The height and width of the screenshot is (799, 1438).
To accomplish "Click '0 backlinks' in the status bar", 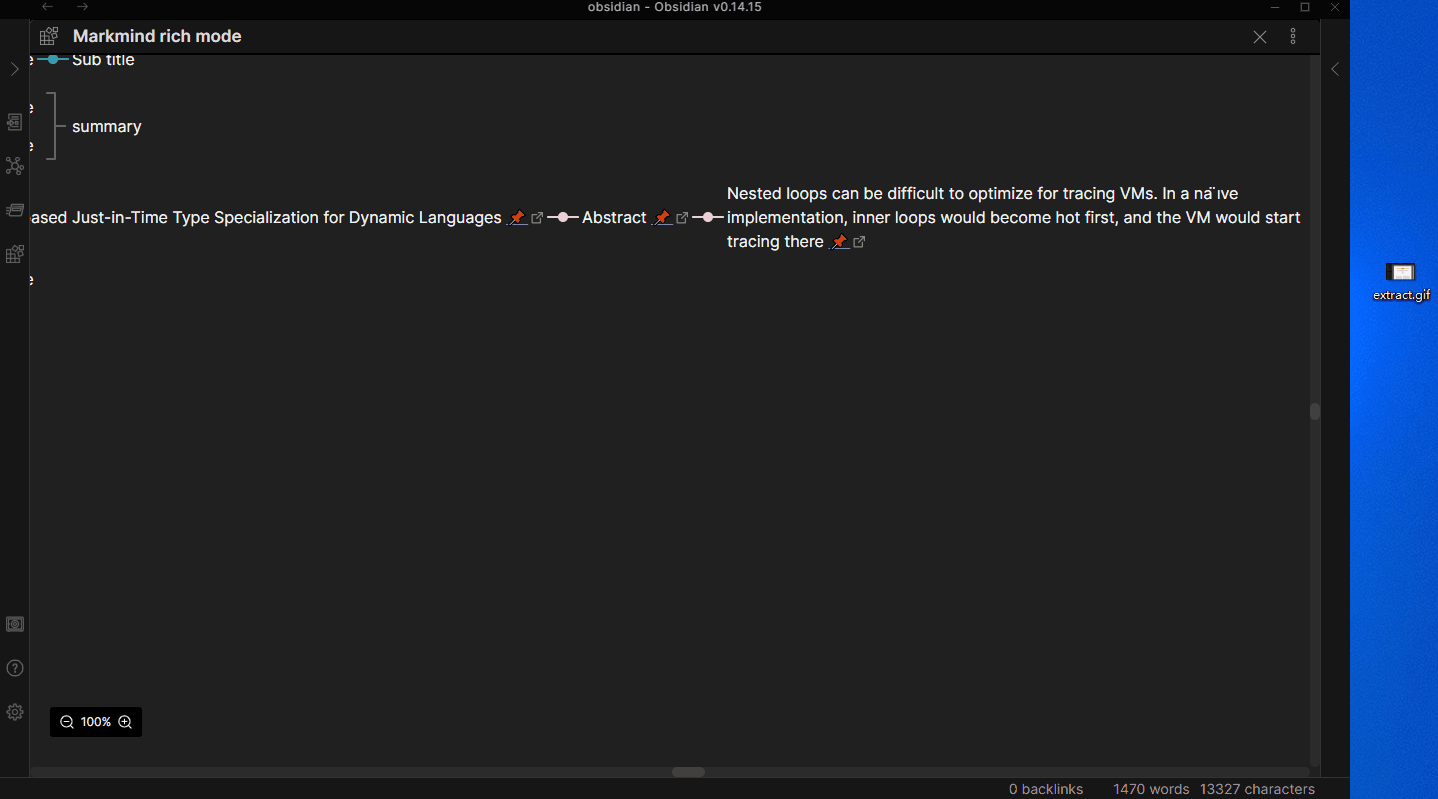I will (1046, 789).
